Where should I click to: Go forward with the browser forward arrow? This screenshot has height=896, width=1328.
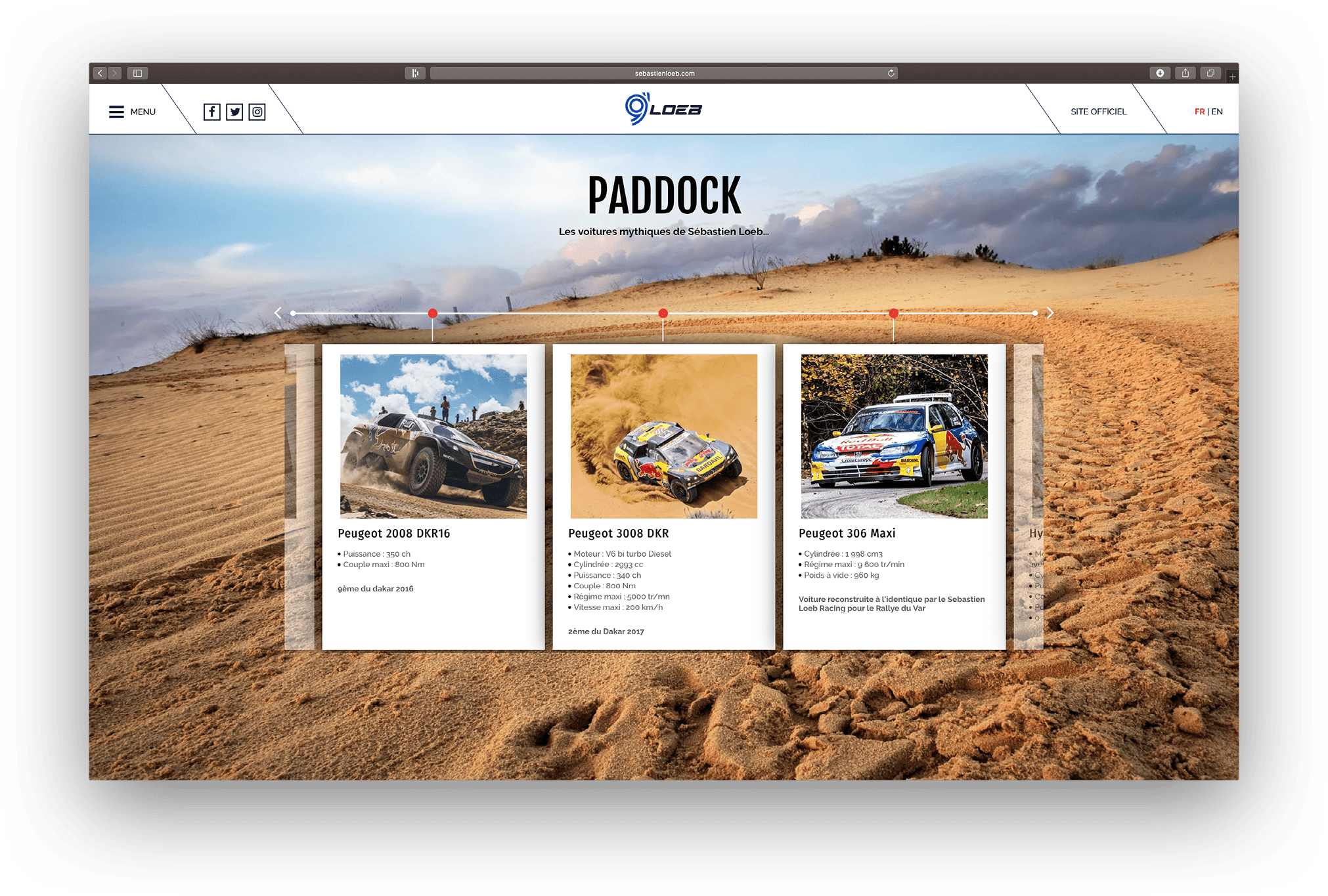point(114,73)
